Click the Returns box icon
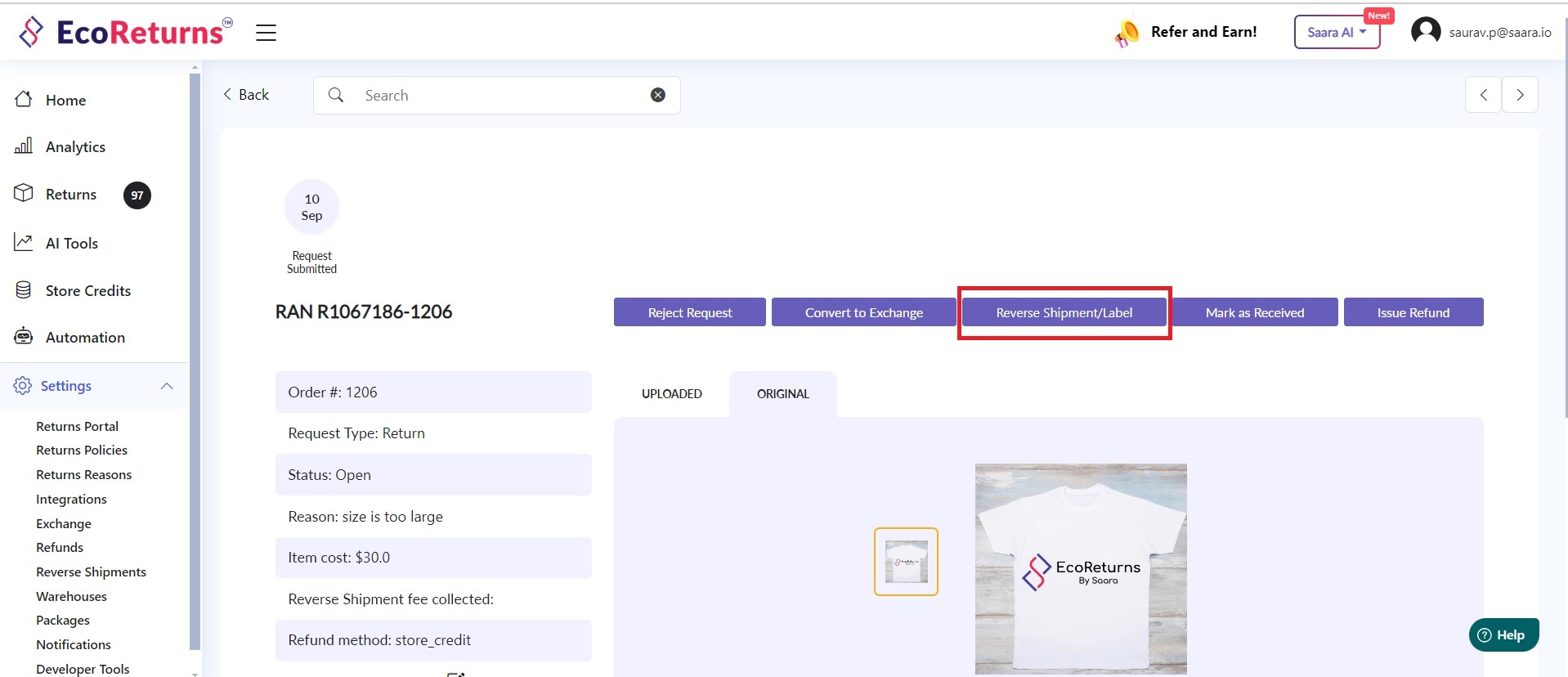 tap(24, 194)
